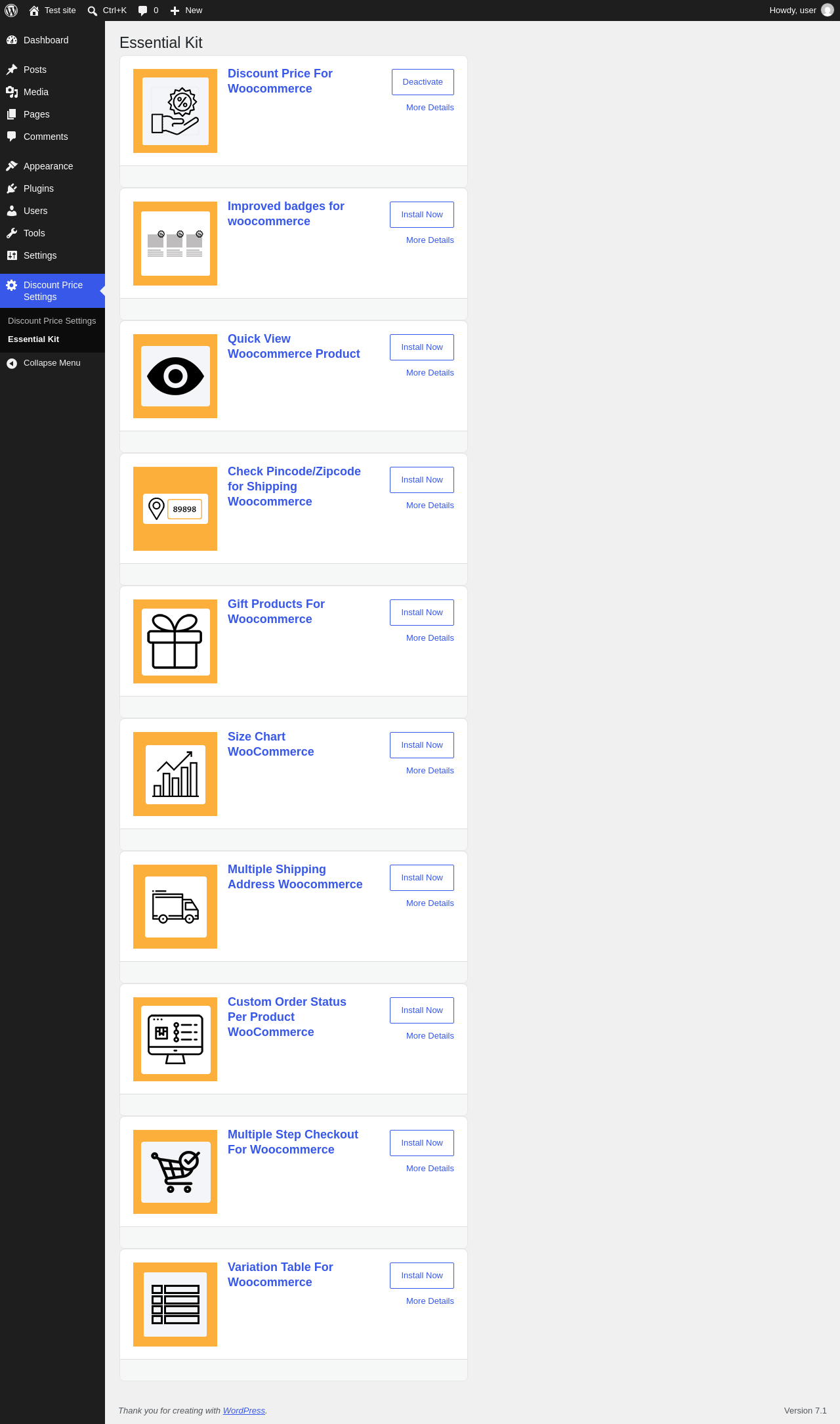Open the Posts menu item

click(52, 70)
